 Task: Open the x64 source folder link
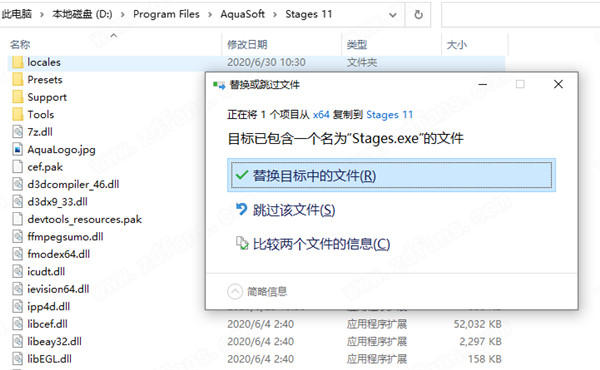coord(321,115)
